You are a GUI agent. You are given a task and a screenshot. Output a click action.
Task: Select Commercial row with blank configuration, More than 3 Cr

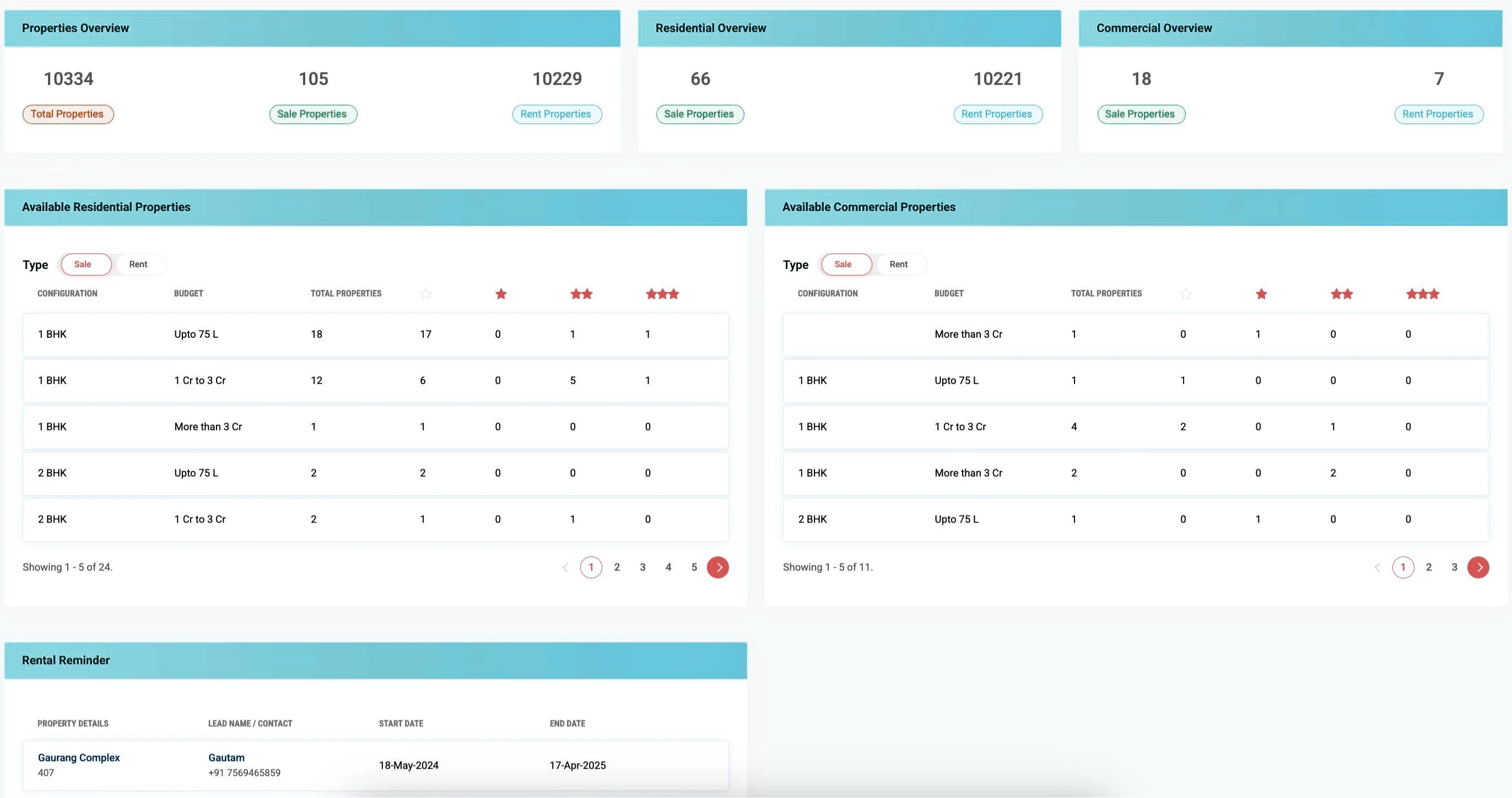tap(1136, 335)
